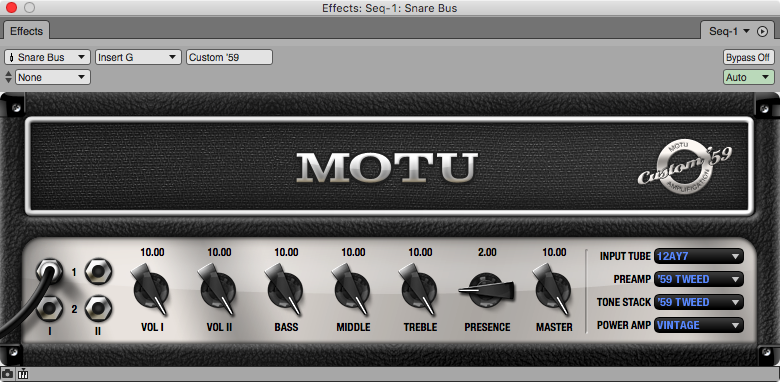
Task: Open the Seq-1 sequence menu
Action: coord(729,31)
